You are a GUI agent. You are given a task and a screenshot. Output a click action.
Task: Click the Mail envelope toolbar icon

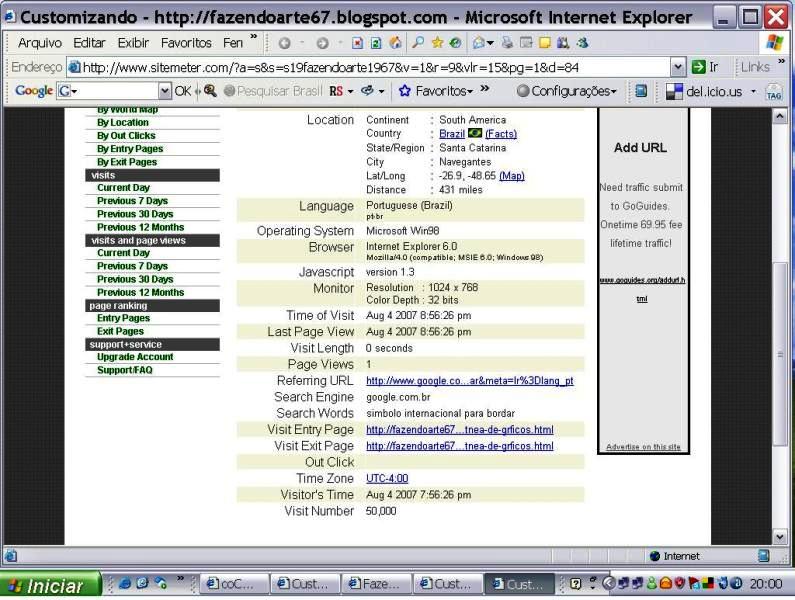[478, 43]
